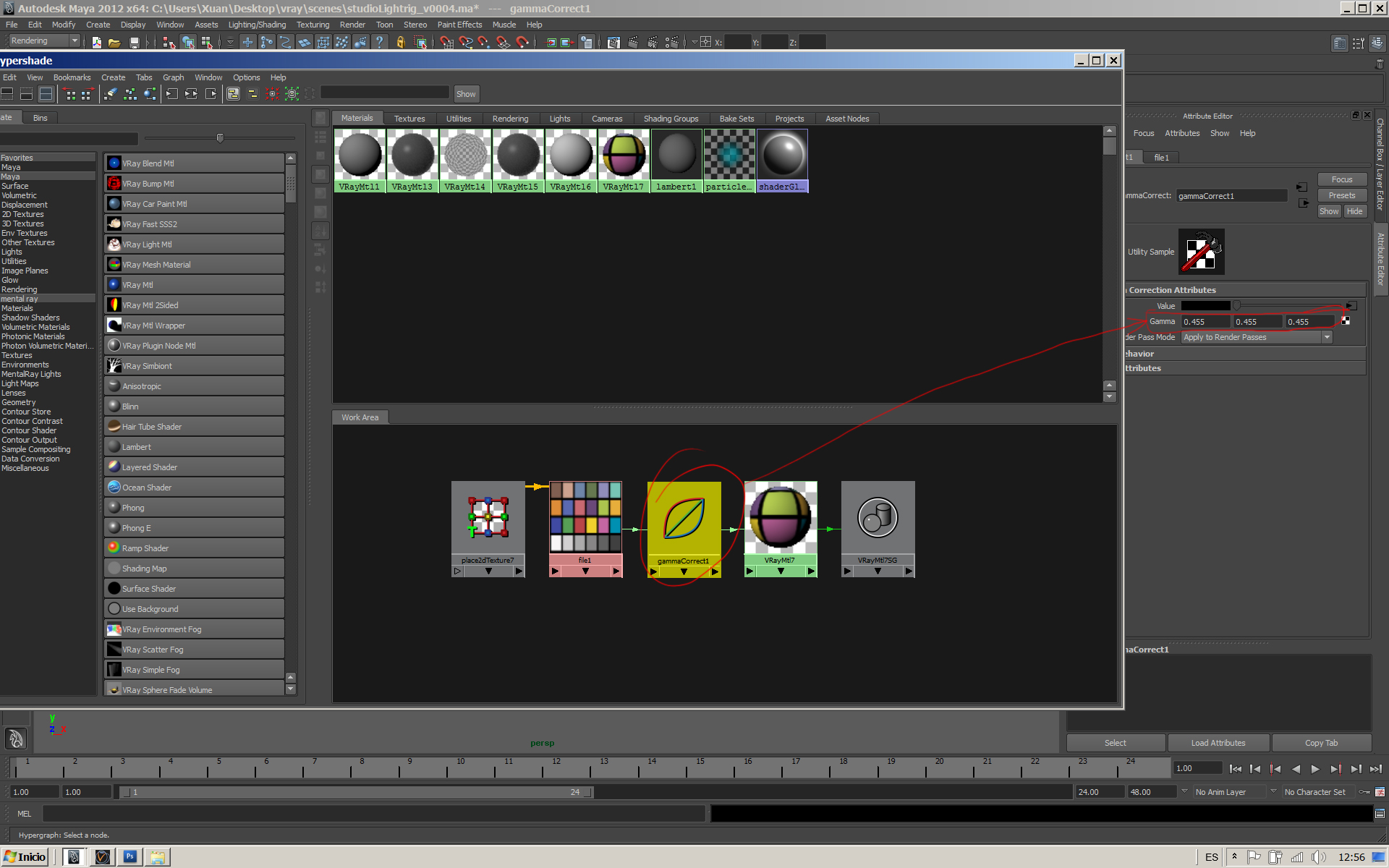The height and width of the screenshot is (868, 1389).
Task: Open the Graph menu in Hypershade
Action: (173, 77)
